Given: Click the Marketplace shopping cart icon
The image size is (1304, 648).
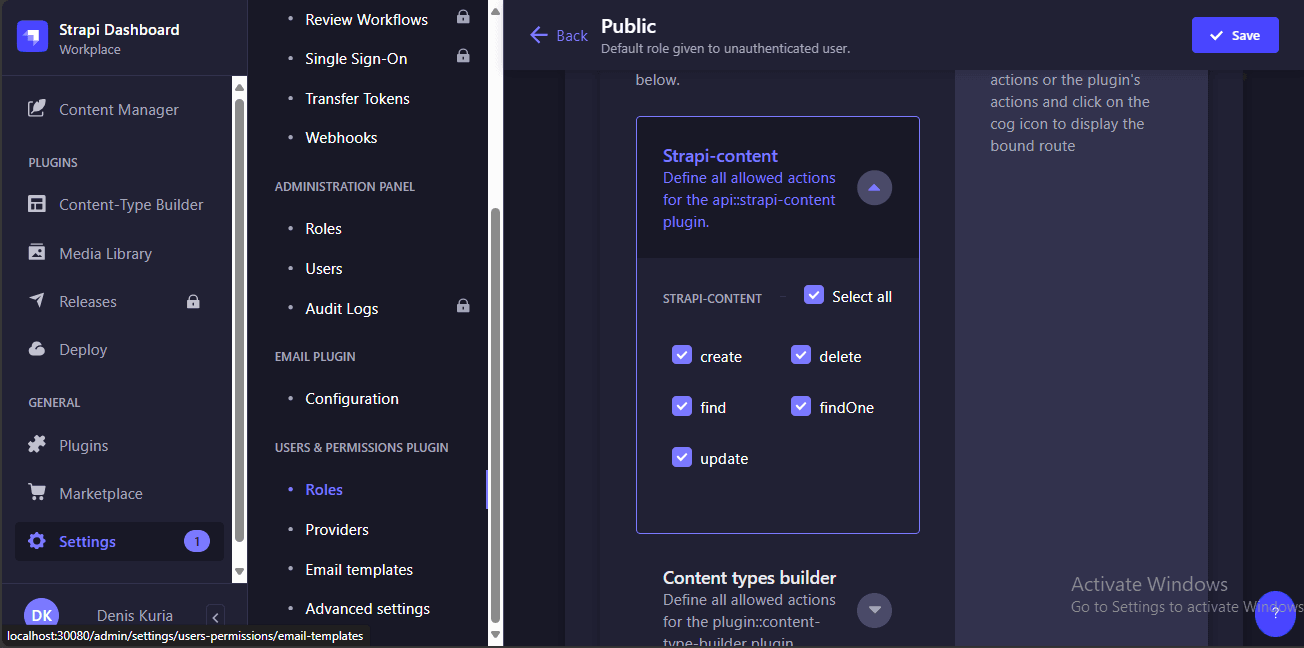Looking at the screenshot, I should tap(37, 493).
